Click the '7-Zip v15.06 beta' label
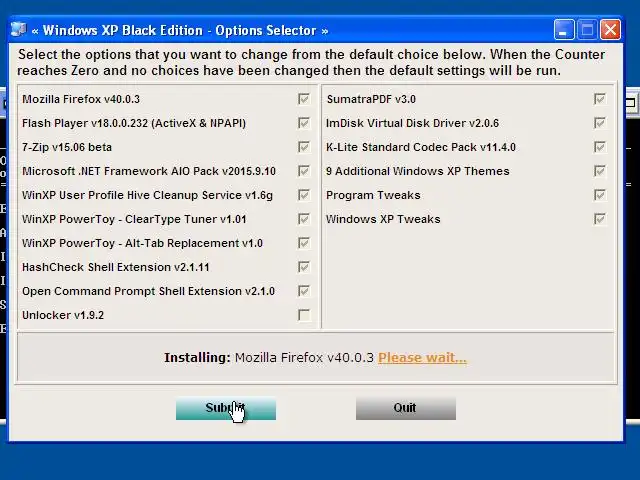The image size is (640, 480). (x=67, y=147)
